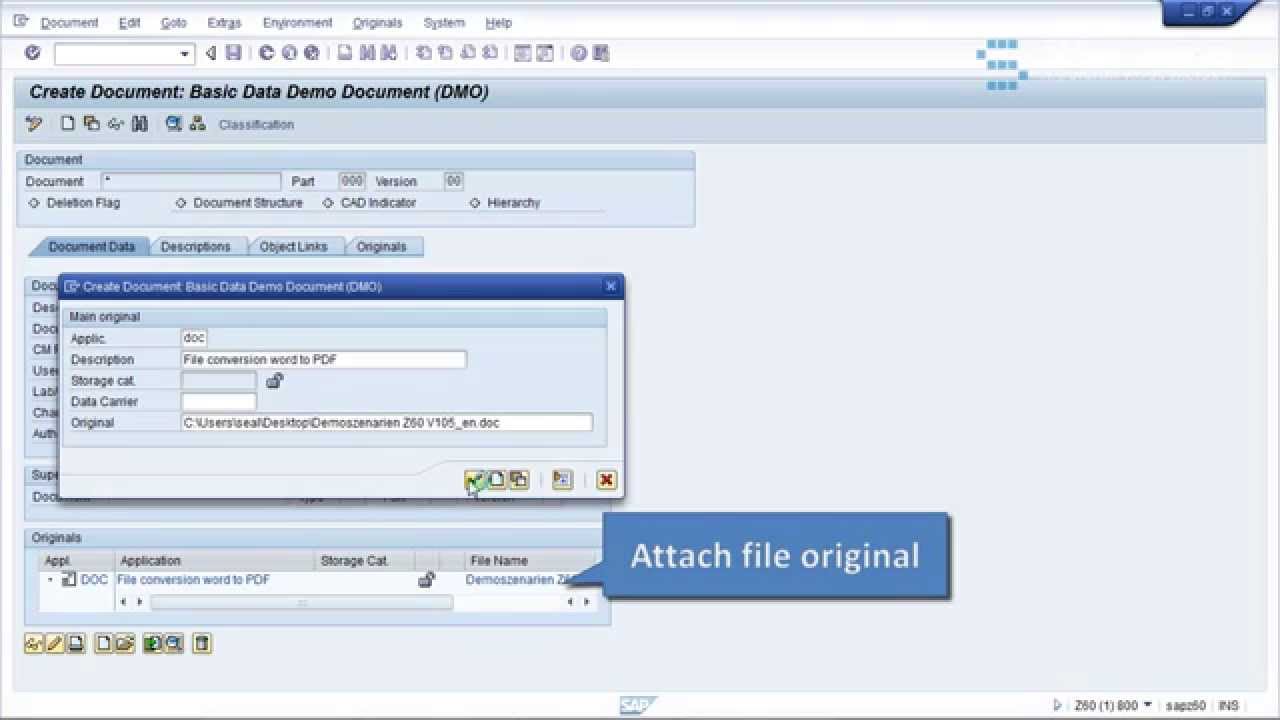Confirm the Main original dialog with green checkmark
Viewport: 1280px width, 720px height.
(x=475, y=480)
